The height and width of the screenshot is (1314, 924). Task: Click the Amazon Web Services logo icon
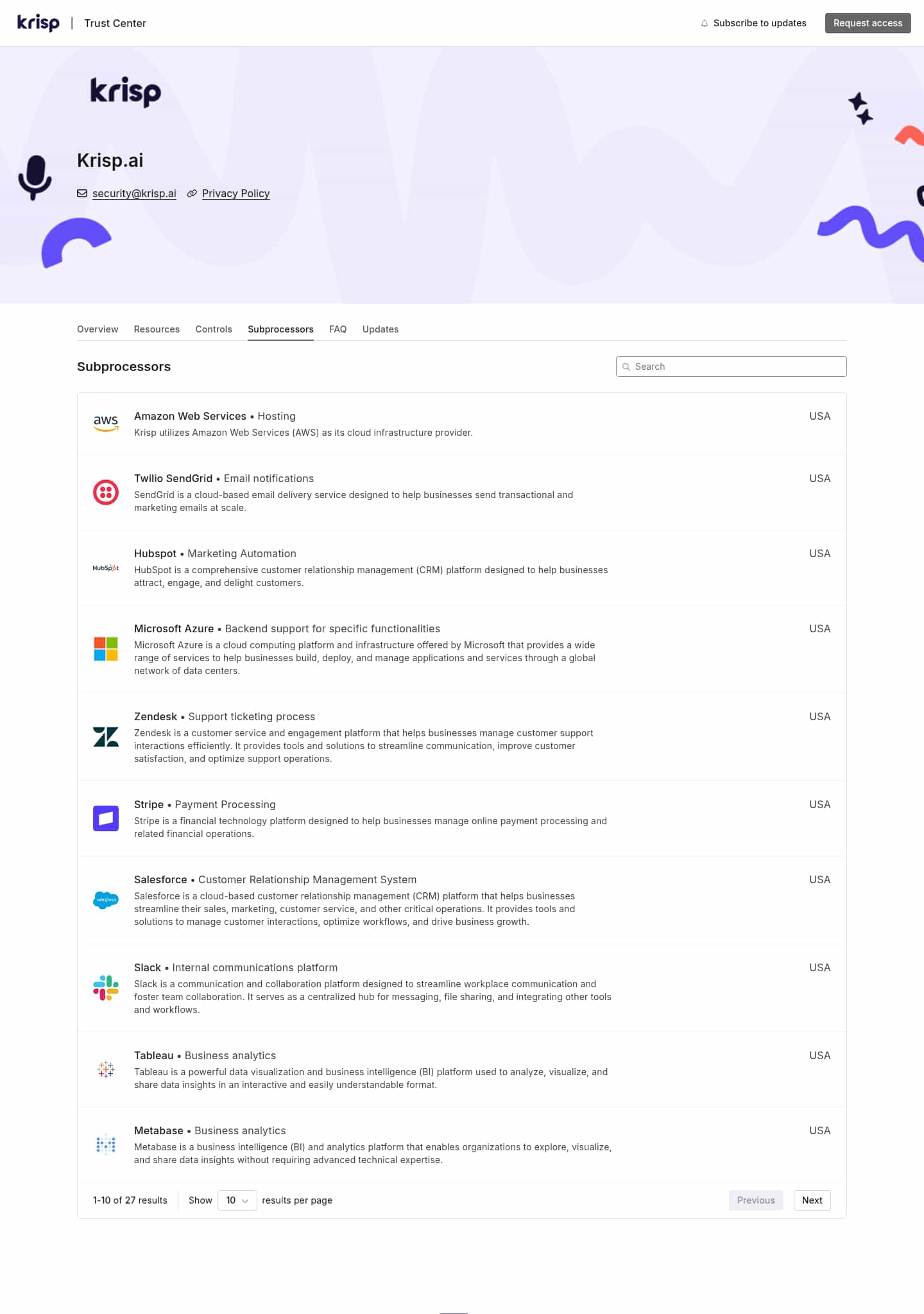(x=106, y=424)
